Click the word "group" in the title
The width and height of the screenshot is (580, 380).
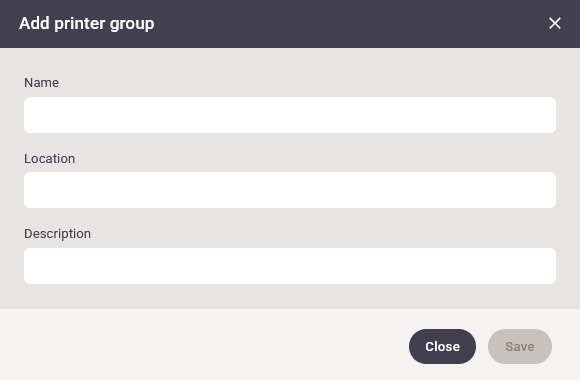[132, 24]
